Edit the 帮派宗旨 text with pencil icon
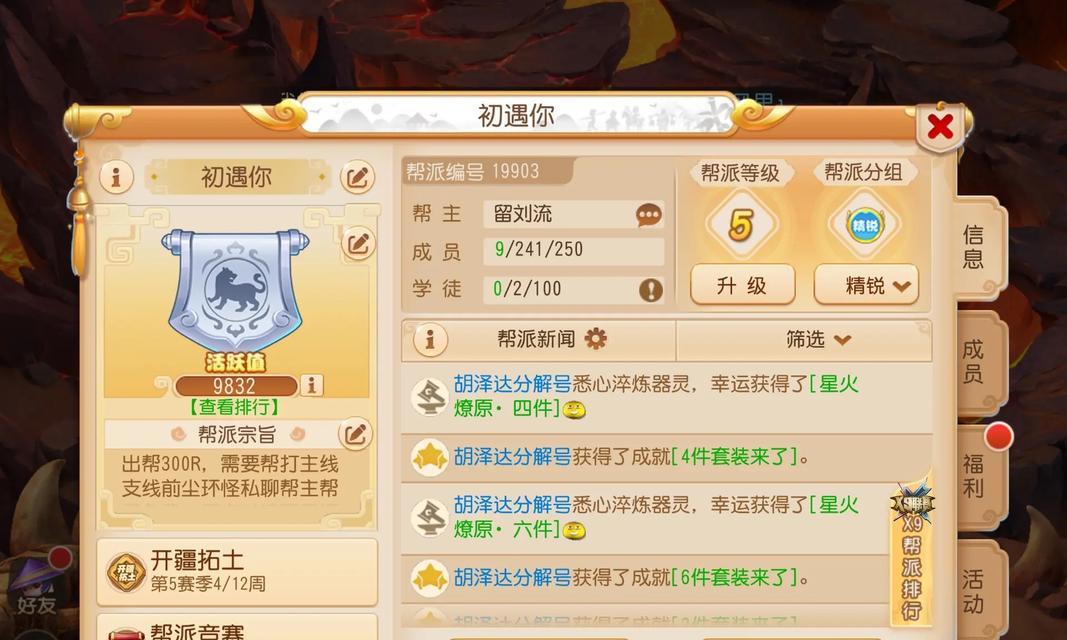The image size is (1067, 640). click(355, 434)
